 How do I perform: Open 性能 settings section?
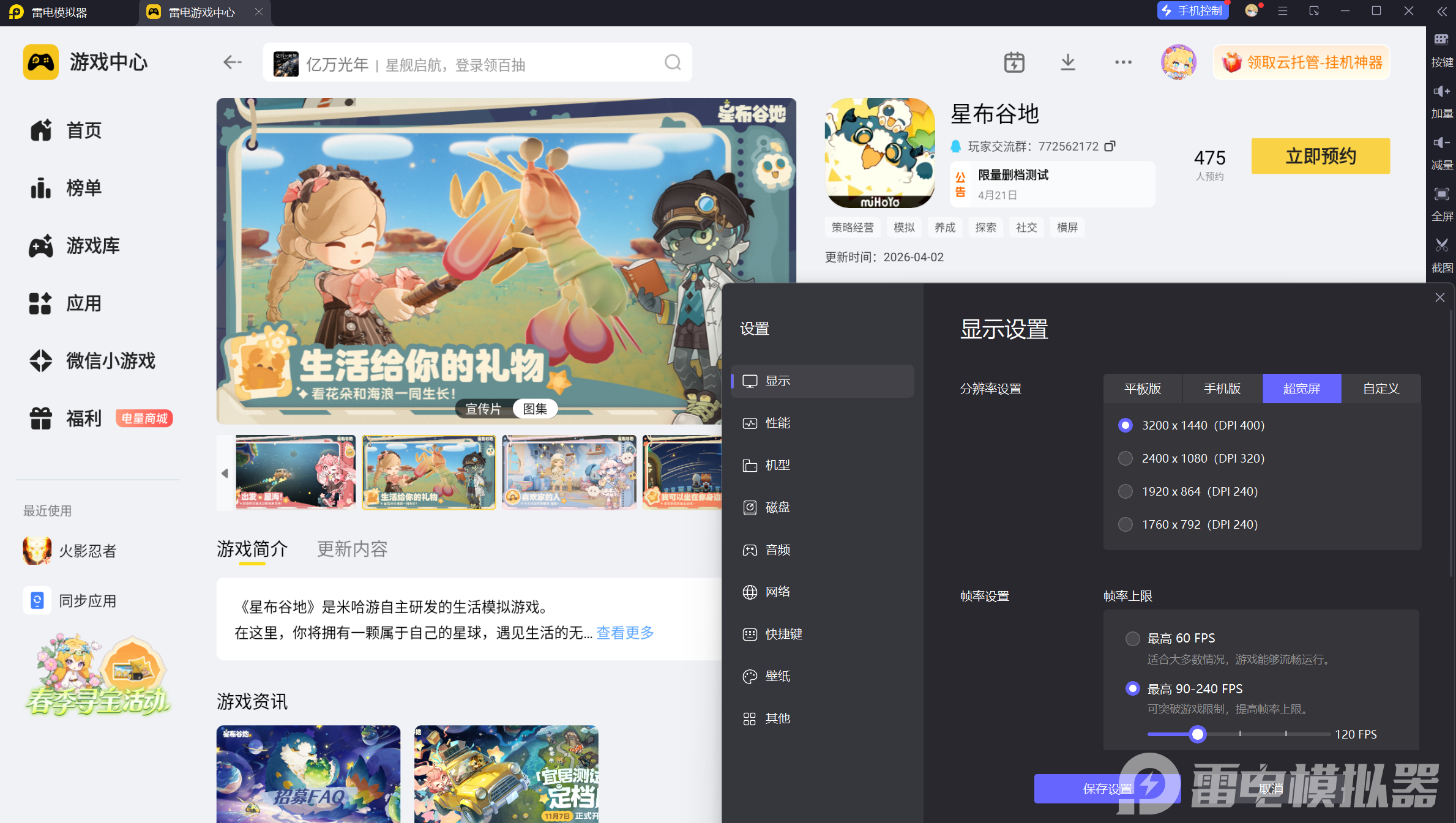click(x=777, y=423)
